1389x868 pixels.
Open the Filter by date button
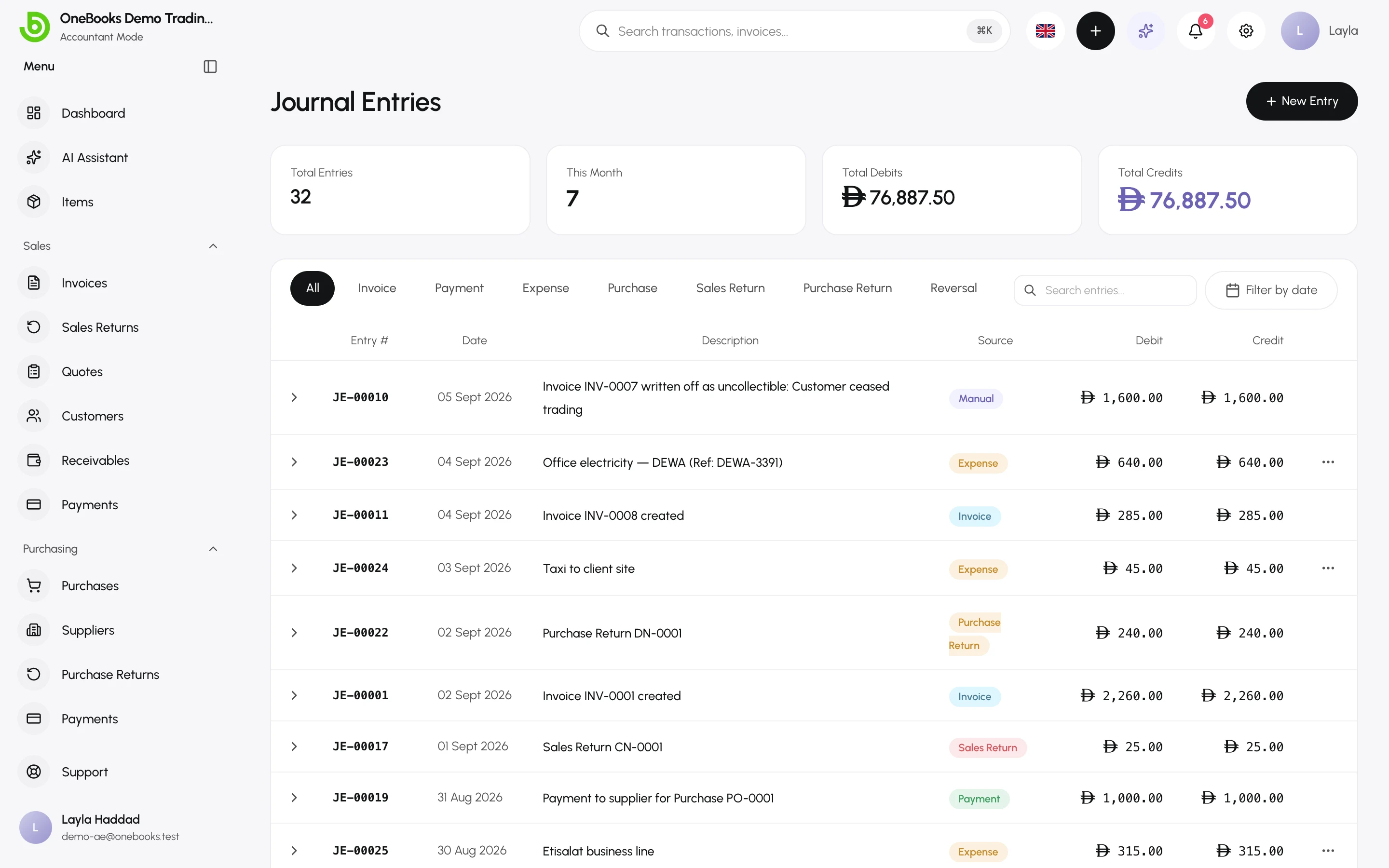[x=1271, y=290]
